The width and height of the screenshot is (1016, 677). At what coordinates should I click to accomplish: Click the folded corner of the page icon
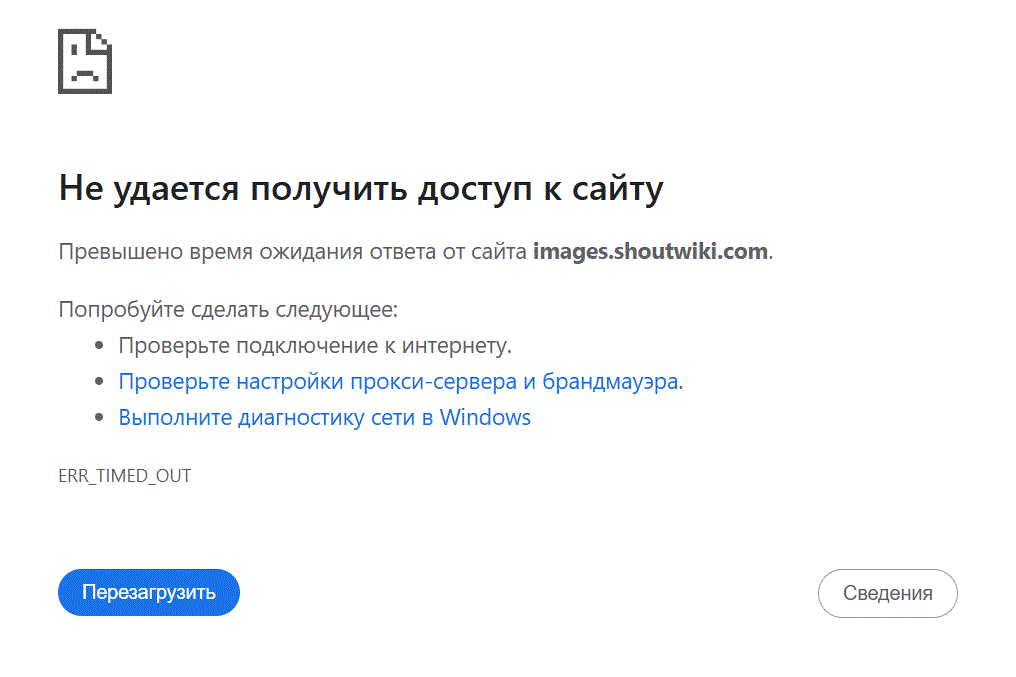coord(101,41)
